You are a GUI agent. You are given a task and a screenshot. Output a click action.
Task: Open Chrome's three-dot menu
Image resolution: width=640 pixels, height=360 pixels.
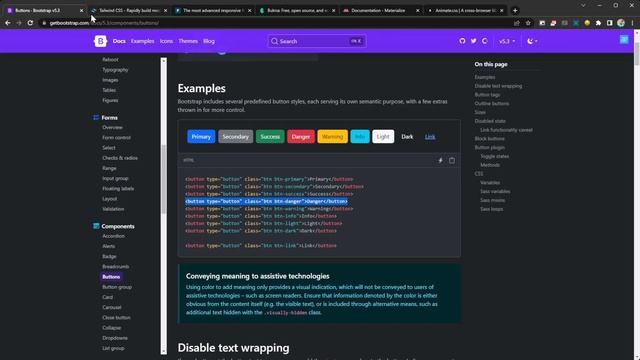pos(632,23)
